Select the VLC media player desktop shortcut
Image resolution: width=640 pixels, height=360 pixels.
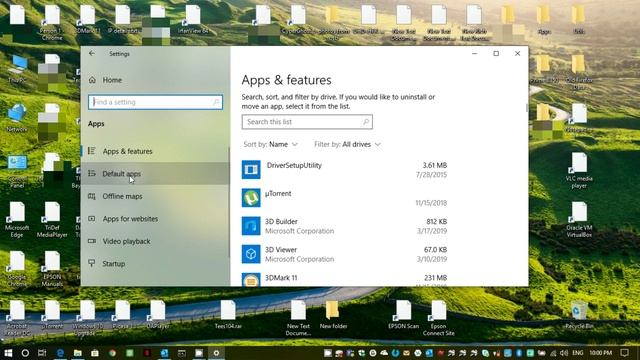(x=579, y=171)
